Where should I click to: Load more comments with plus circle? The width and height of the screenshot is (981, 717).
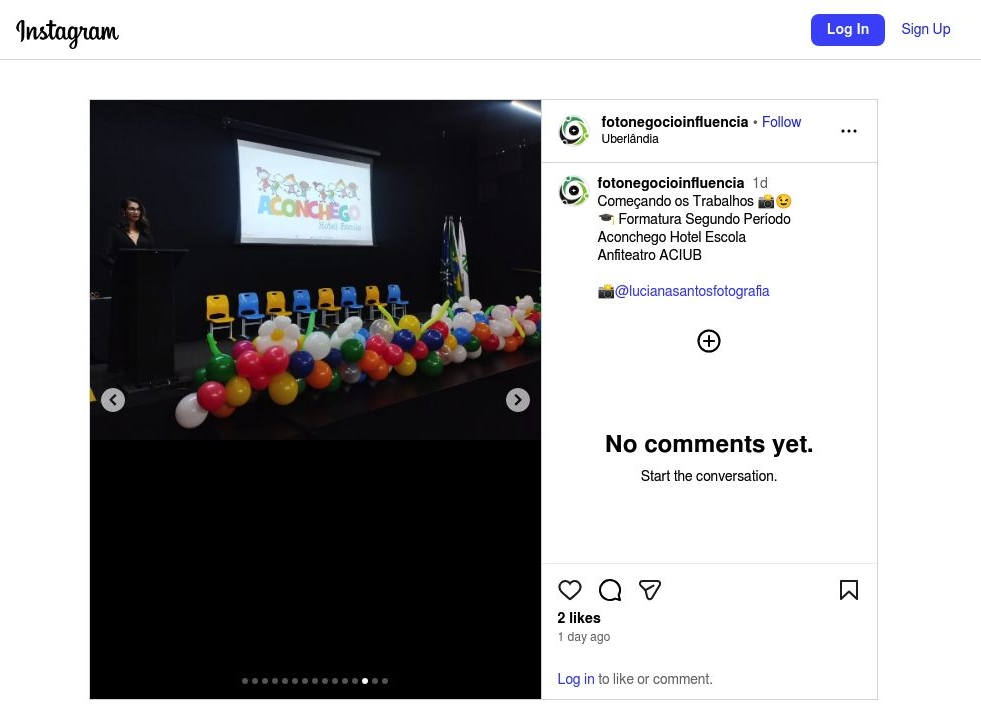pos(709,341)
